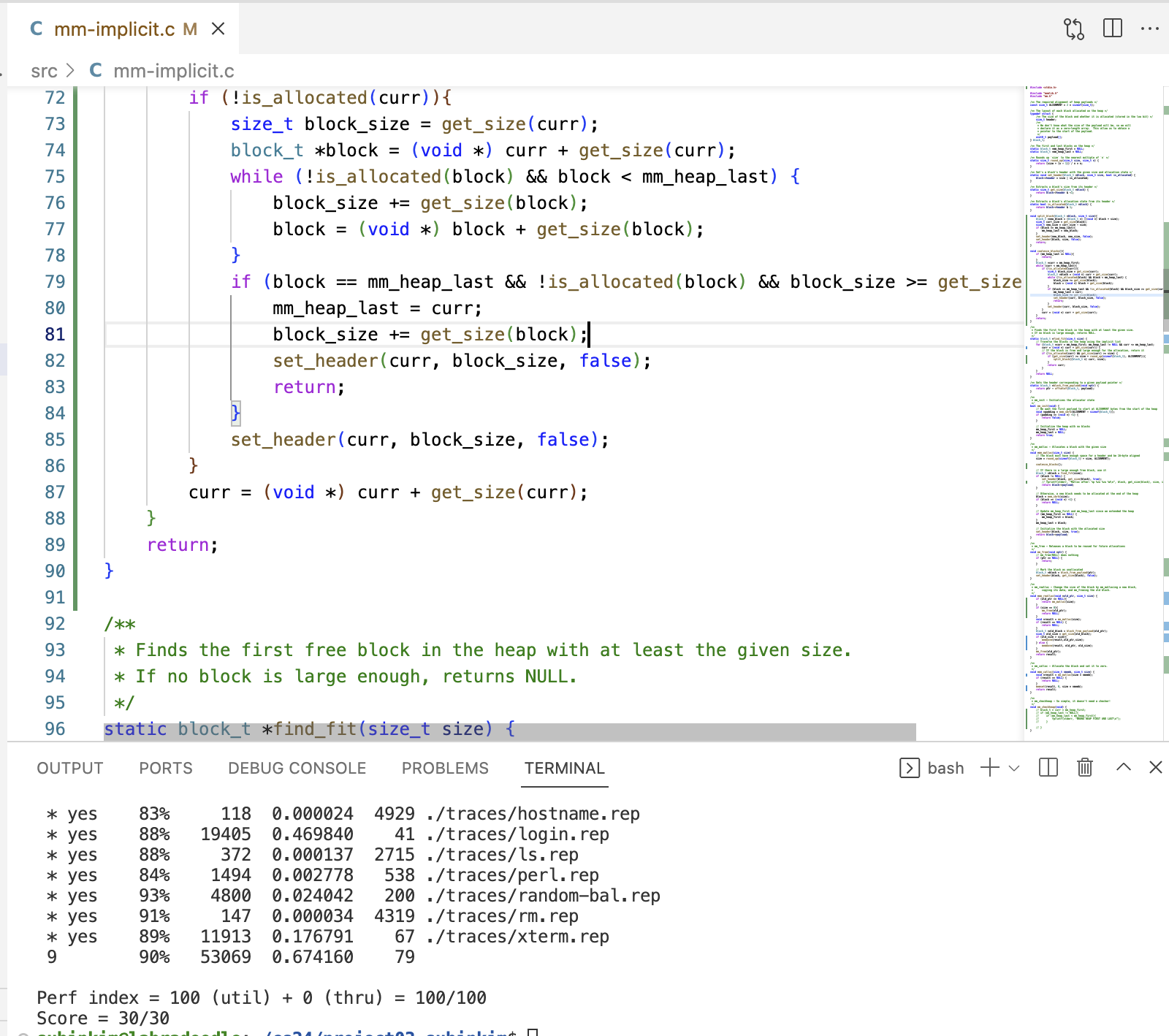This screenshot has width=1169, height=1036.
Task: Open the DEBUG CONSOLE tab
Action: pyautogui.click(x=297, y=768)
